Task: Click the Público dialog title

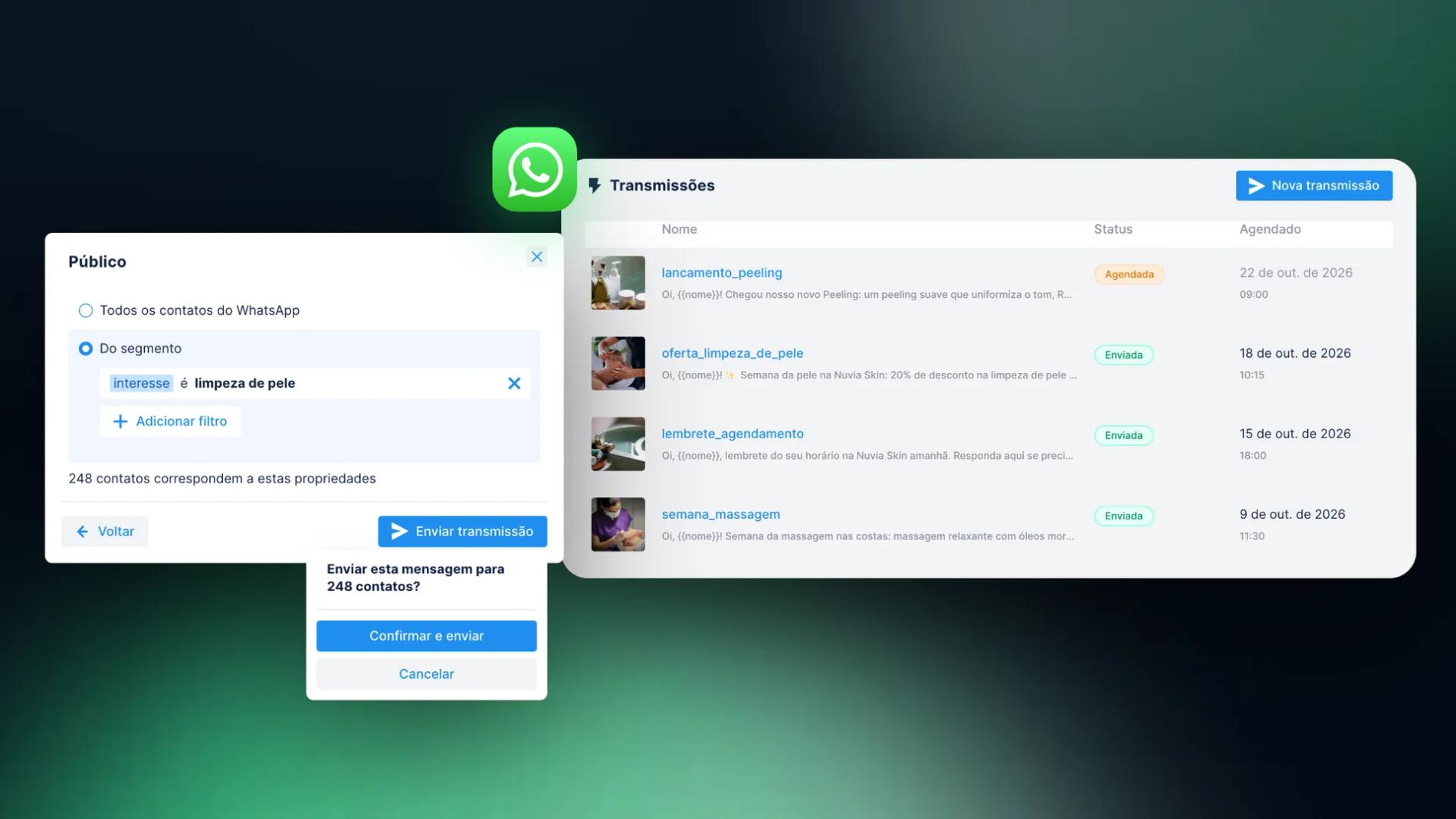Action: click(97, 261)
